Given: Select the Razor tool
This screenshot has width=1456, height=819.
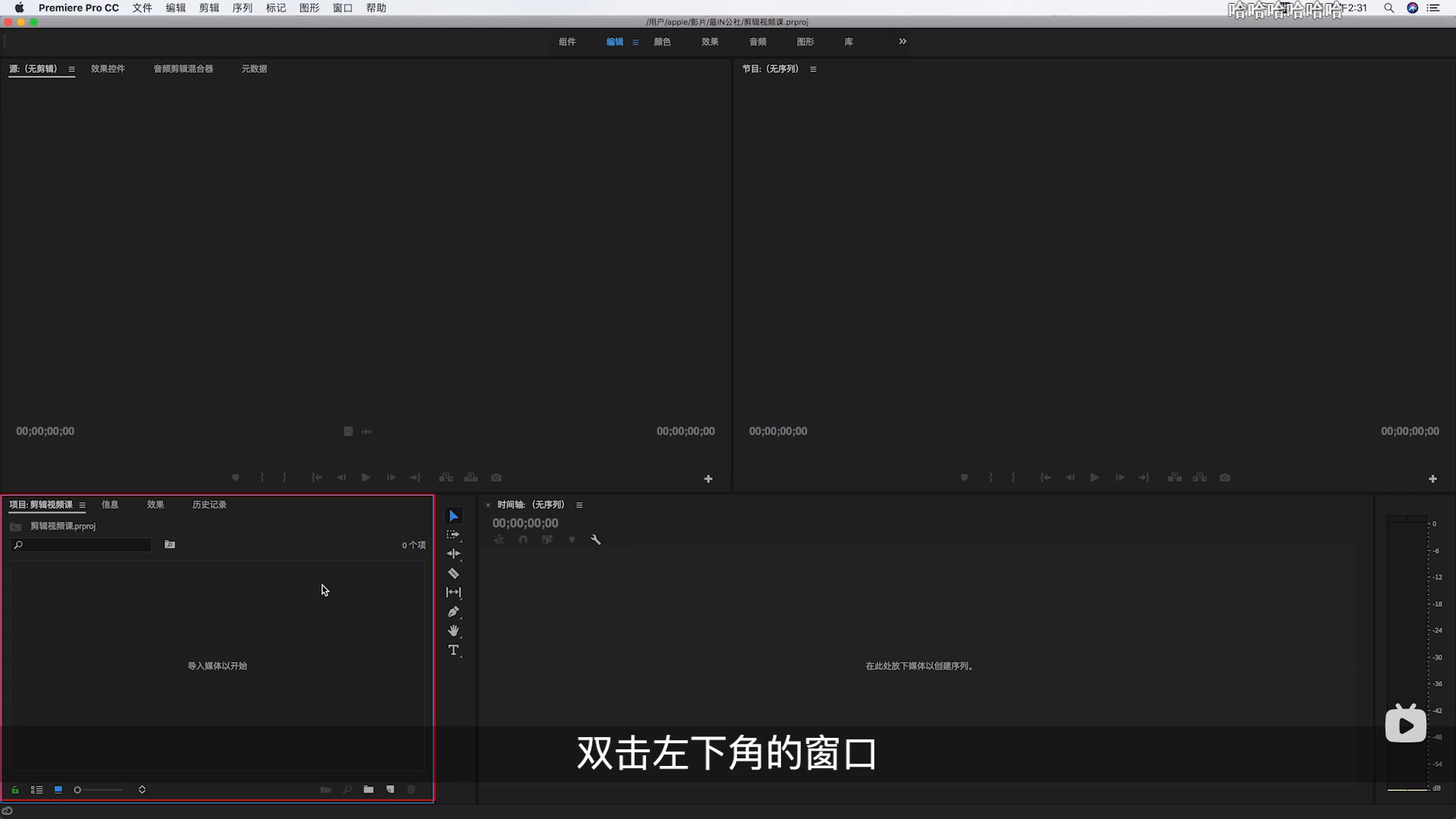Looking at the screenshot, I should [x=453, y=573].
